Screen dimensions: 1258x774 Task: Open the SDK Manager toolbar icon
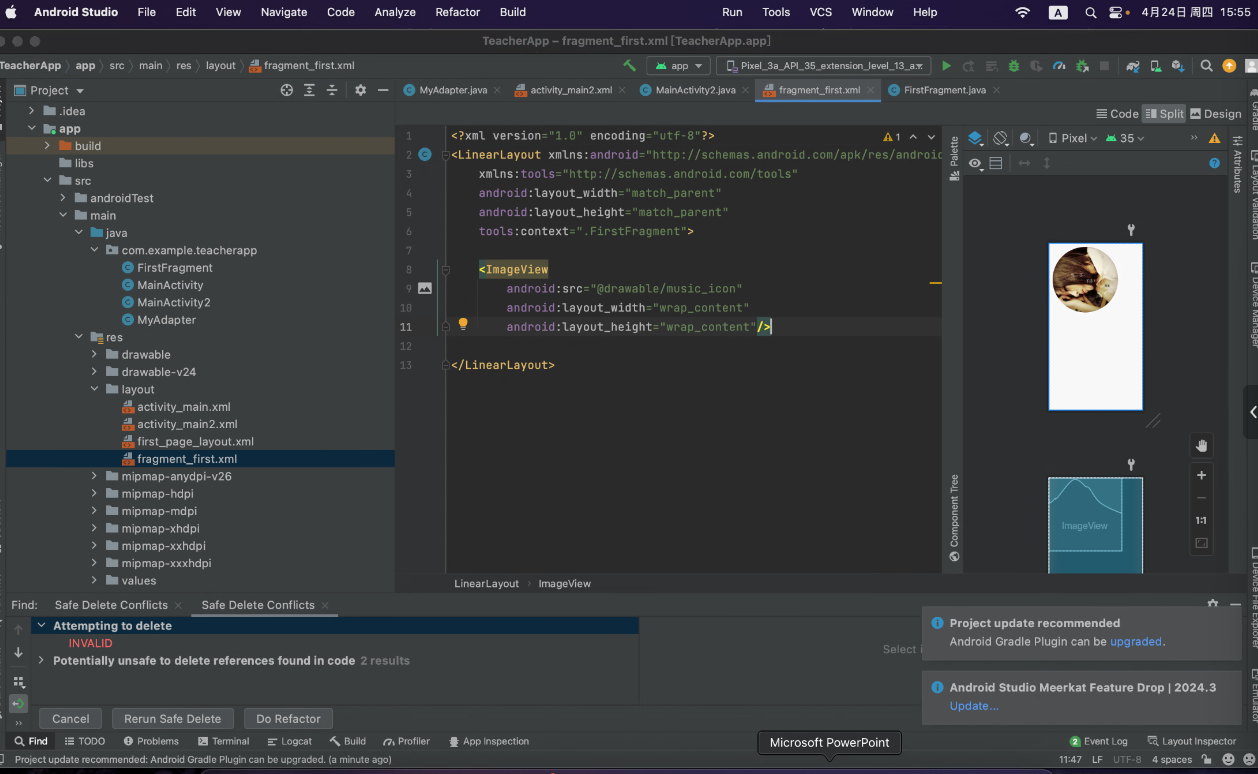[x=1179, y=66]
